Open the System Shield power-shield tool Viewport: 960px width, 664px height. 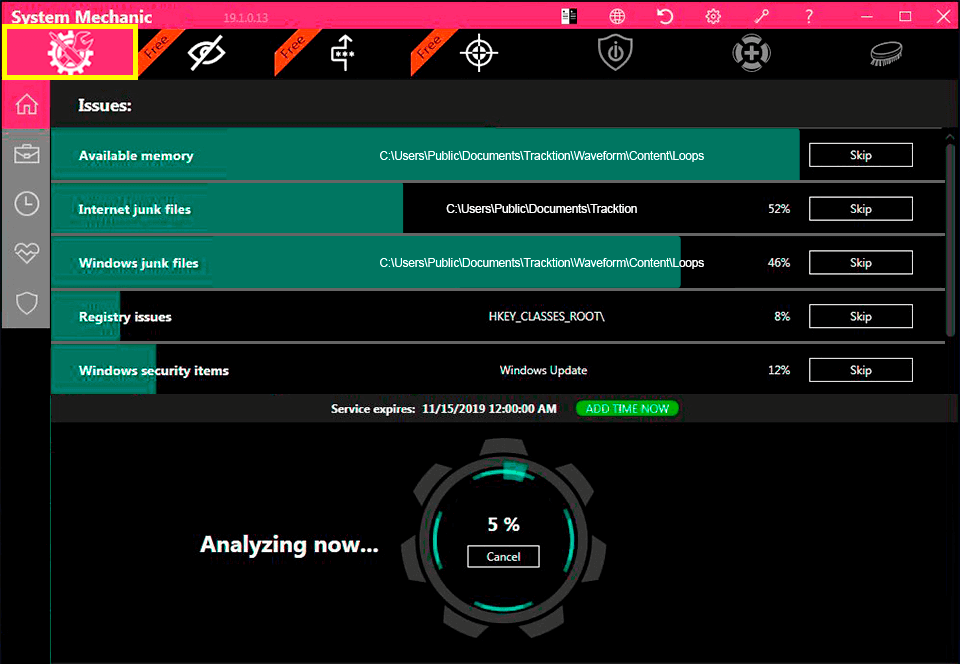(x=615, y=52)
